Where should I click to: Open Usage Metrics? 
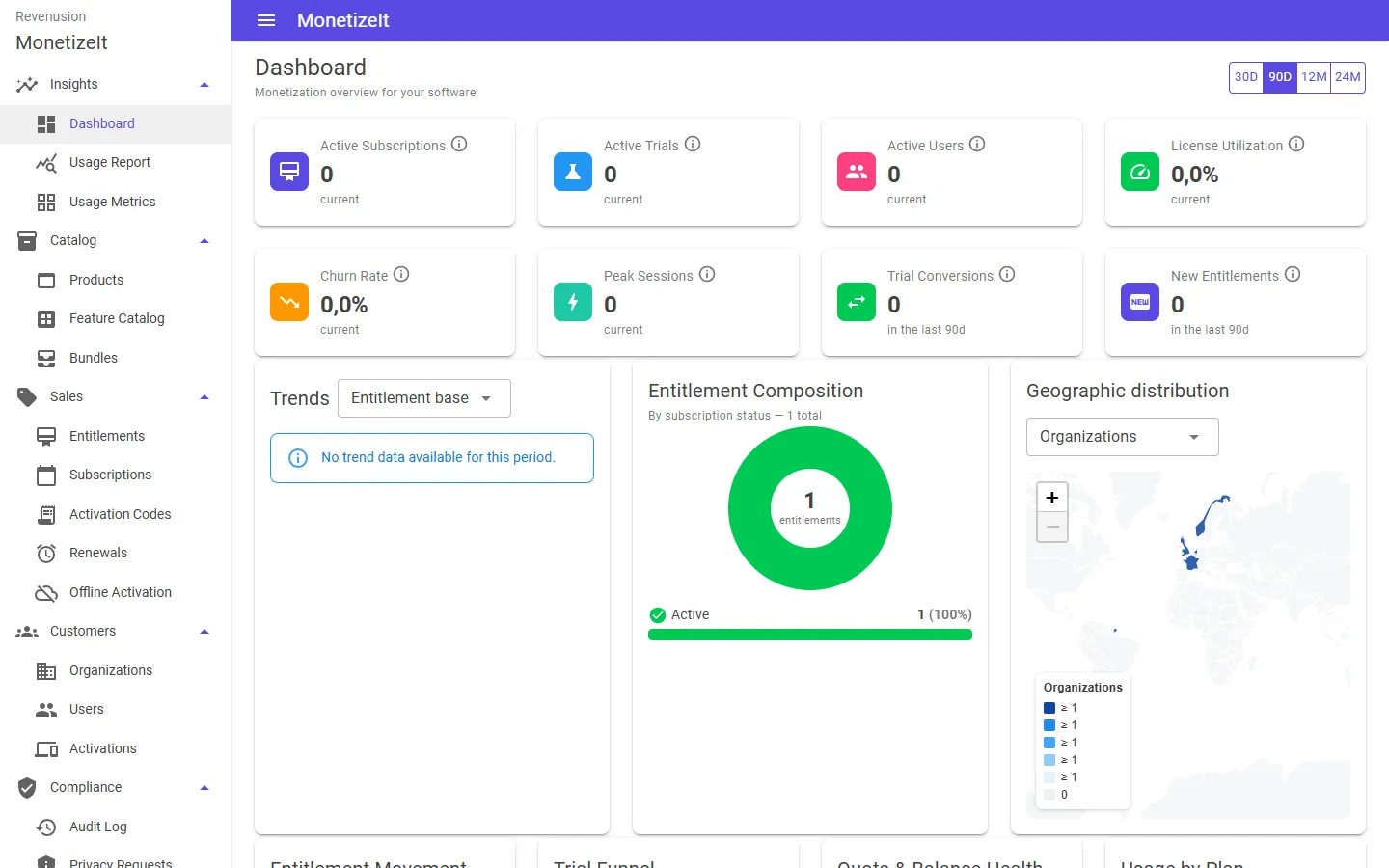coord(116,202)
